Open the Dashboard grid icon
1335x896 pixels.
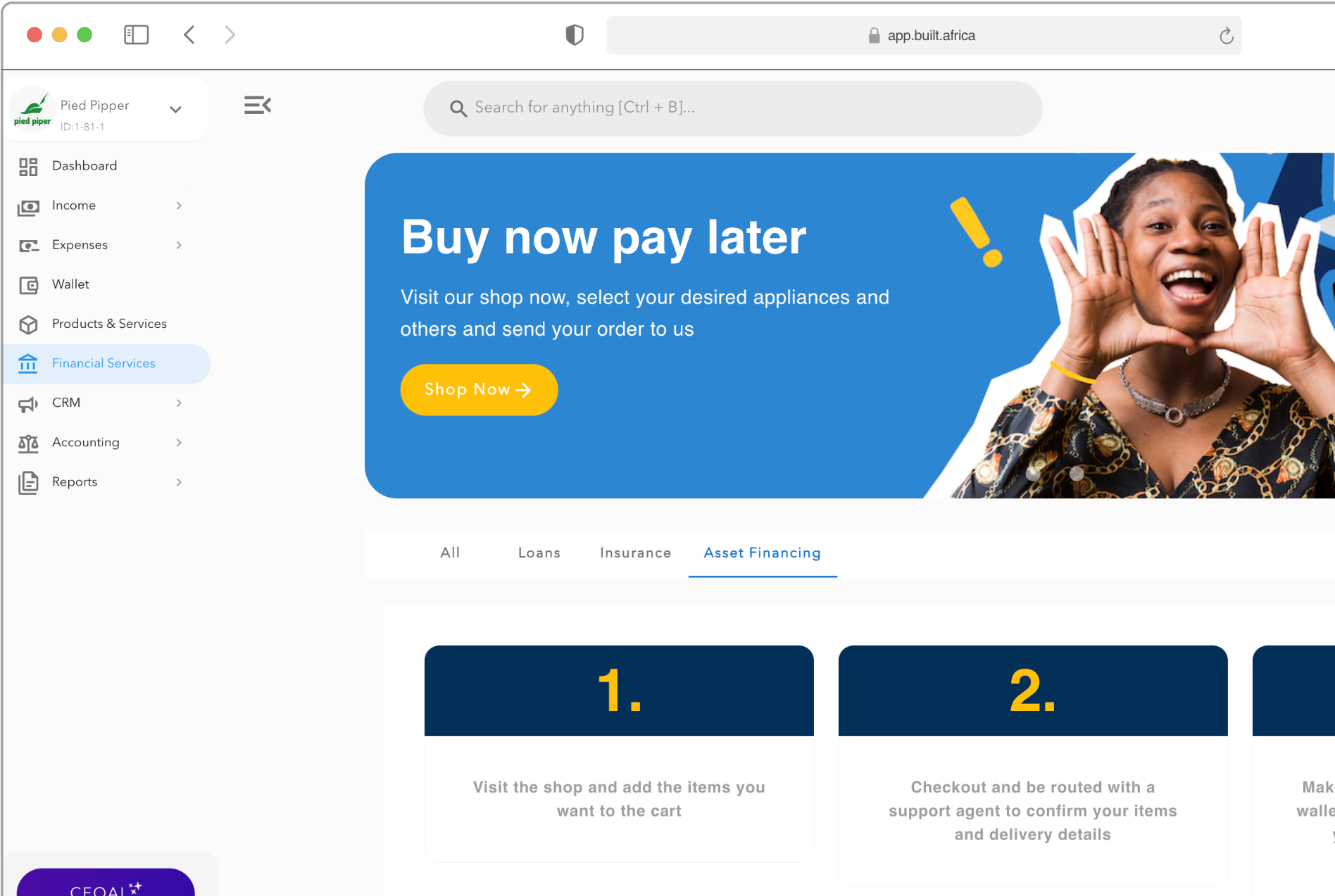tap(28, 167)
